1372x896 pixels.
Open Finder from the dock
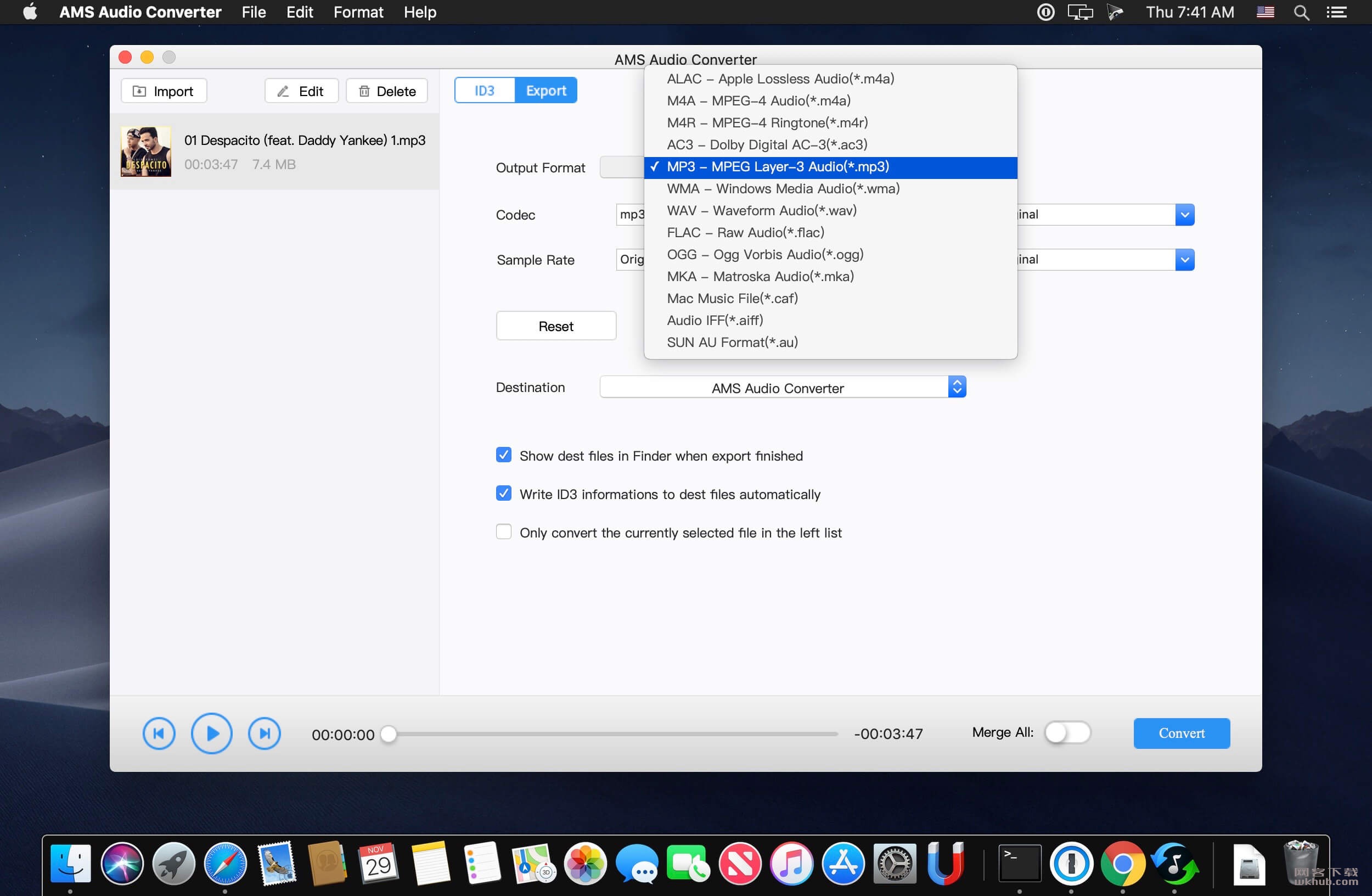(70, 864)
